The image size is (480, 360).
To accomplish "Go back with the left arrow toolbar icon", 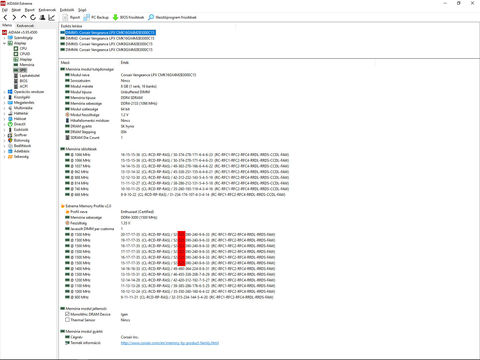I will pos(5,17).
